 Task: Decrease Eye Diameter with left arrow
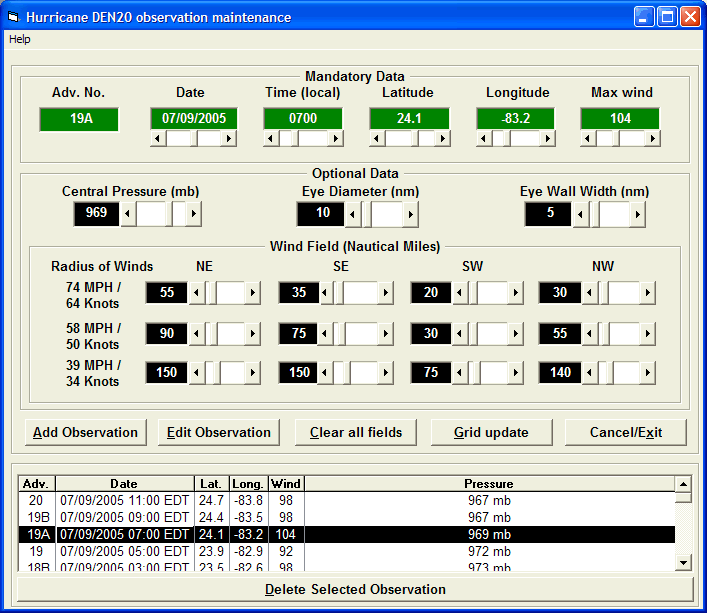tap(353, 213)
